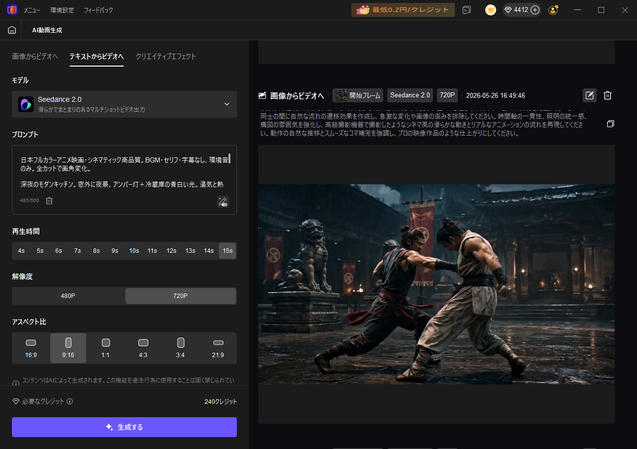This screenshot has height=449, width=637.
Task: Select the 21:9 aspect ratio
Action: click(218, 348)
